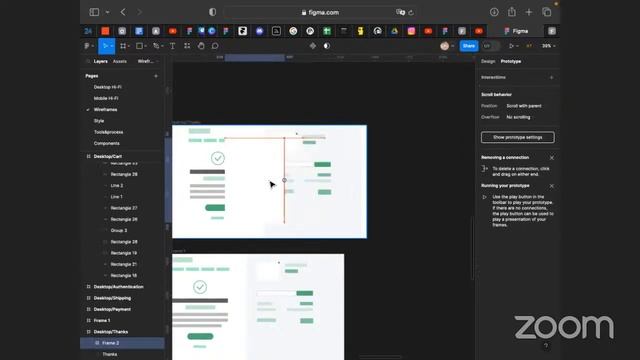Click the search icon in the layers panel
The width and height of the screenshot is (640, 360).
[88, 61]
